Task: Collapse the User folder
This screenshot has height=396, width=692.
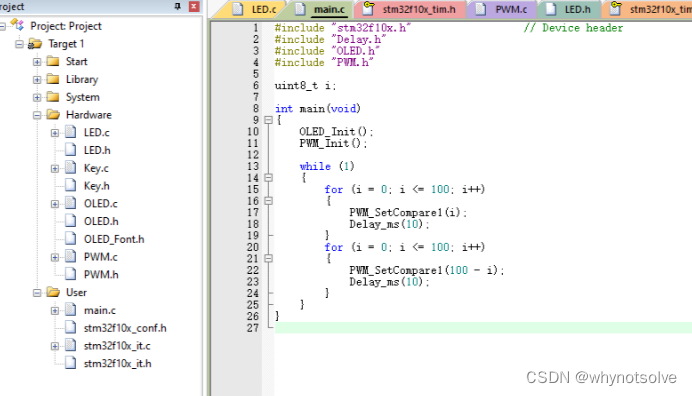Action: tap(37, 293)
